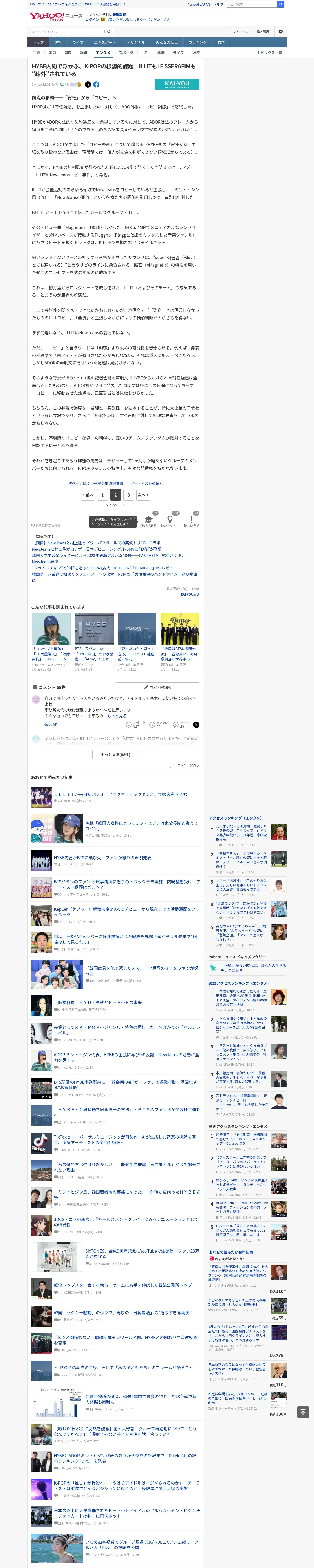Screen dimensions: 314x1568
Task: Share the article on X
Action: tap(88, 85)
